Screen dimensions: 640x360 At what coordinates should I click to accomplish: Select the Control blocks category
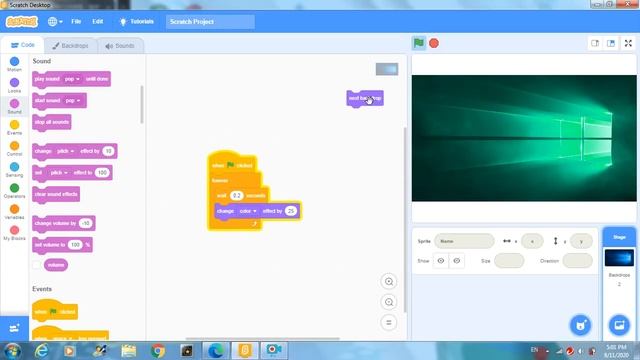14,149
